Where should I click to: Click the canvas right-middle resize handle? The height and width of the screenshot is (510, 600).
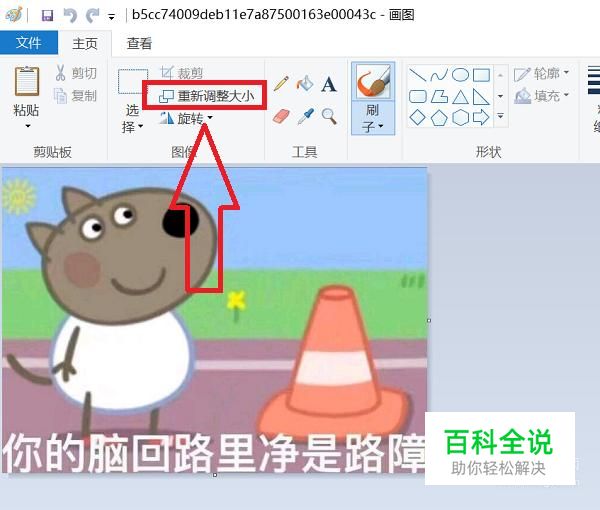(x=429, y=320)
